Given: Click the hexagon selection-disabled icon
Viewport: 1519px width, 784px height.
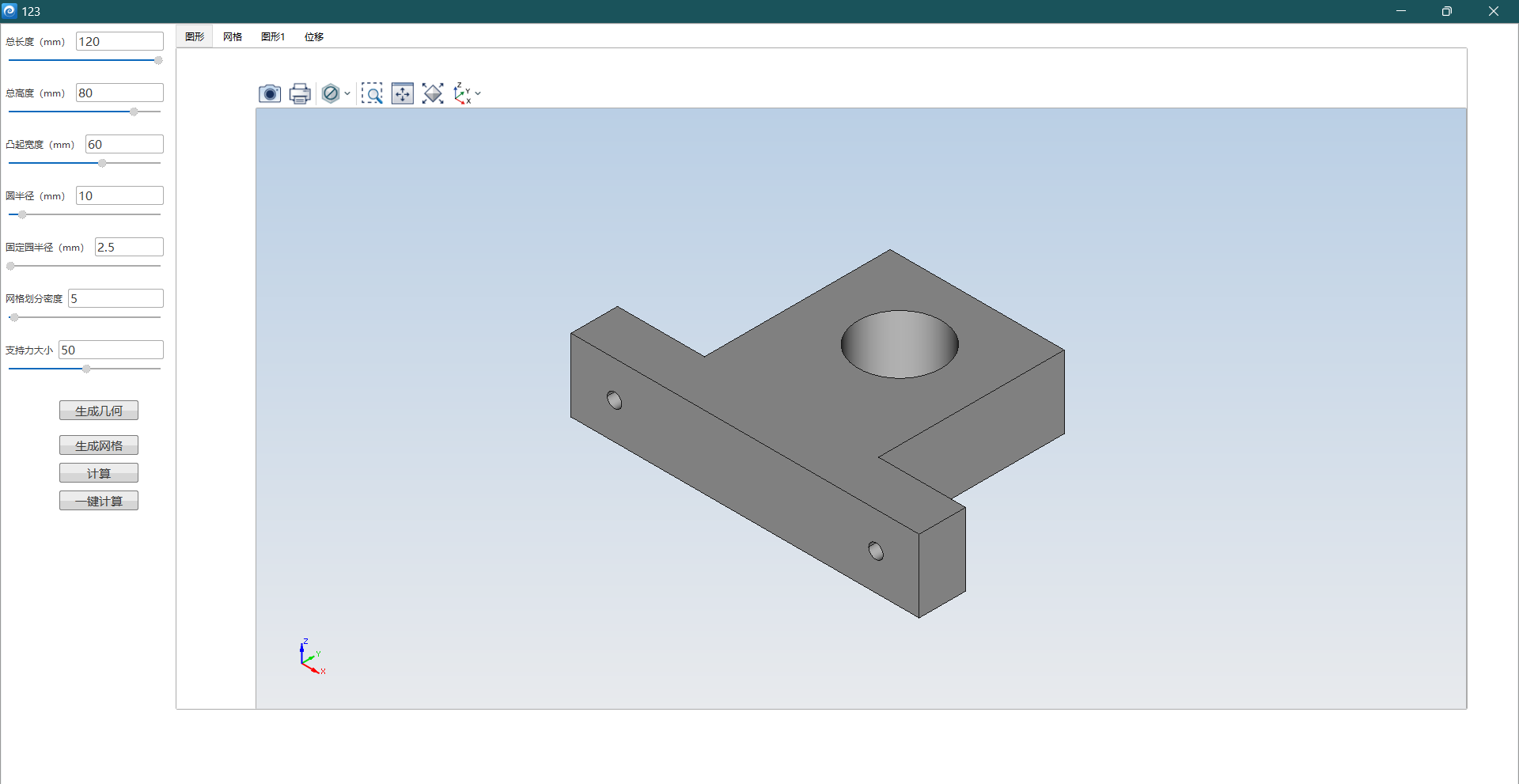Looking at the screenshot, I should [331, 94].
